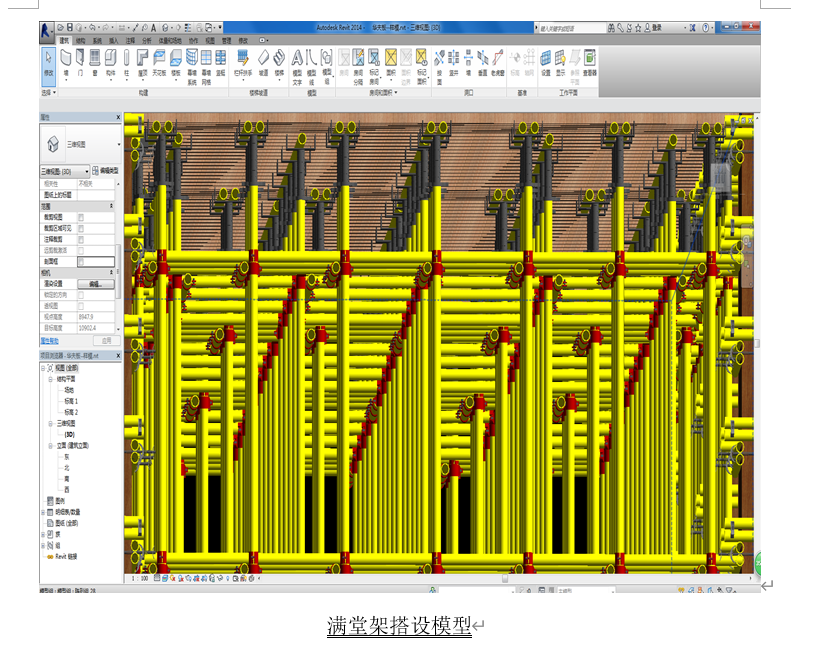Open the 三维视图 (3D) instance dropdown

[65, 171]
